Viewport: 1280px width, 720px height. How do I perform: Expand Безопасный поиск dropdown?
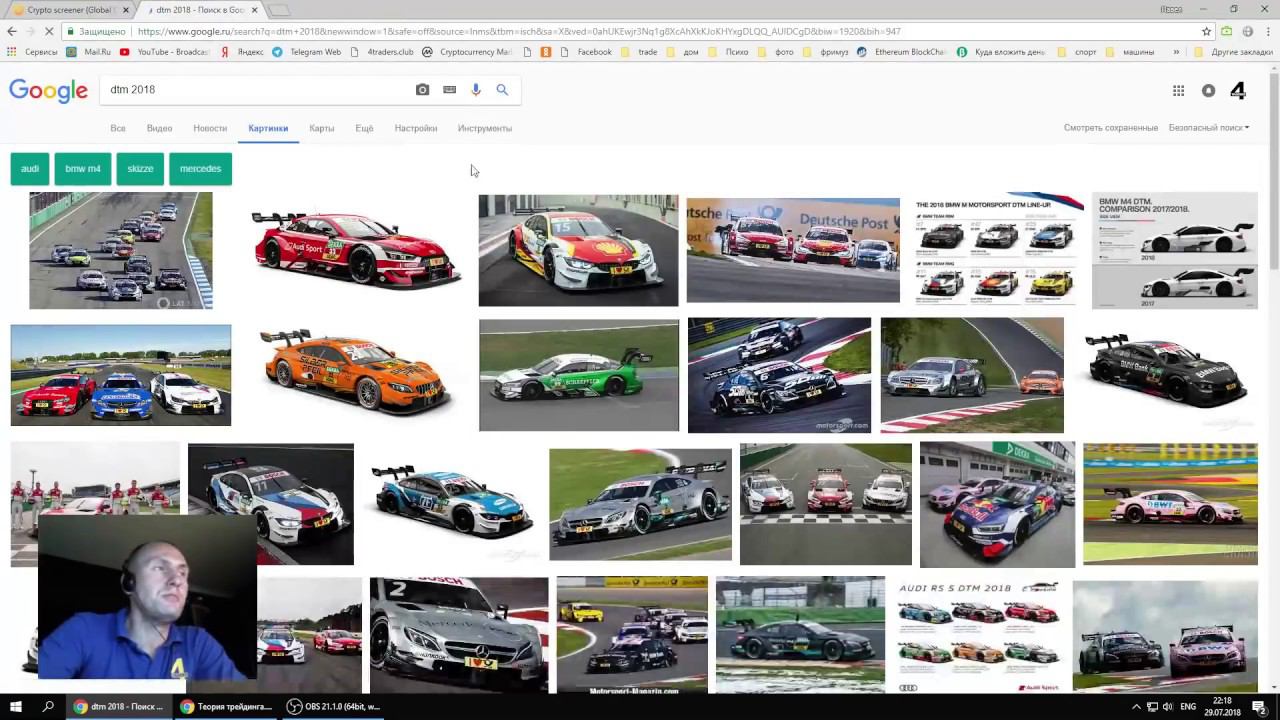point(1209,128)
